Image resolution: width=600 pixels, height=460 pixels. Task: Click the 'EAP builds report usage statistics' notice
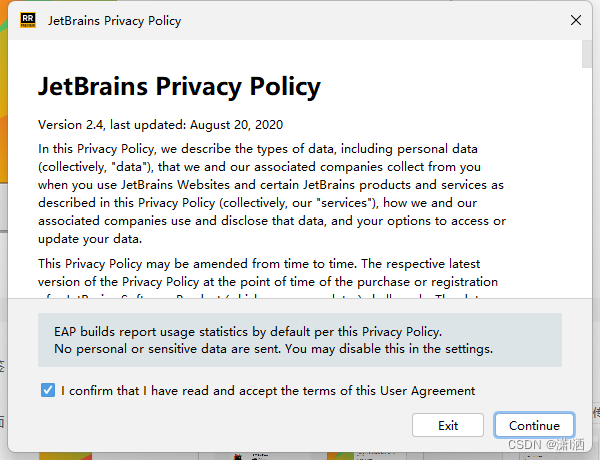248,331
